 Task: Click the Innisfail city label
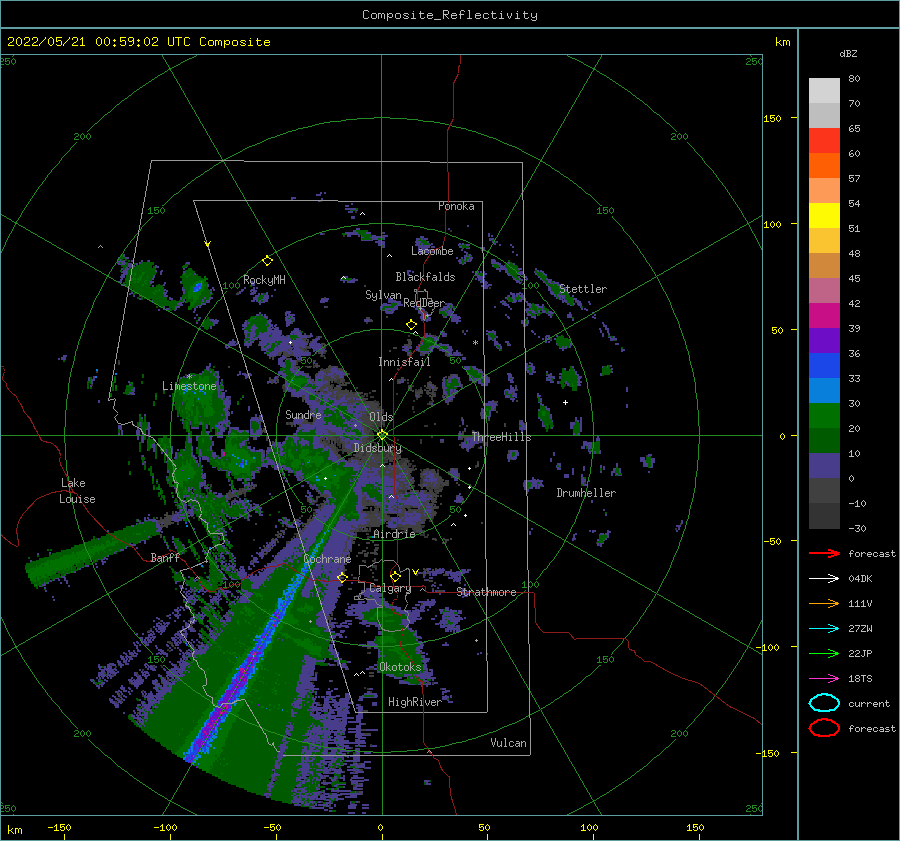pos(404,362)
